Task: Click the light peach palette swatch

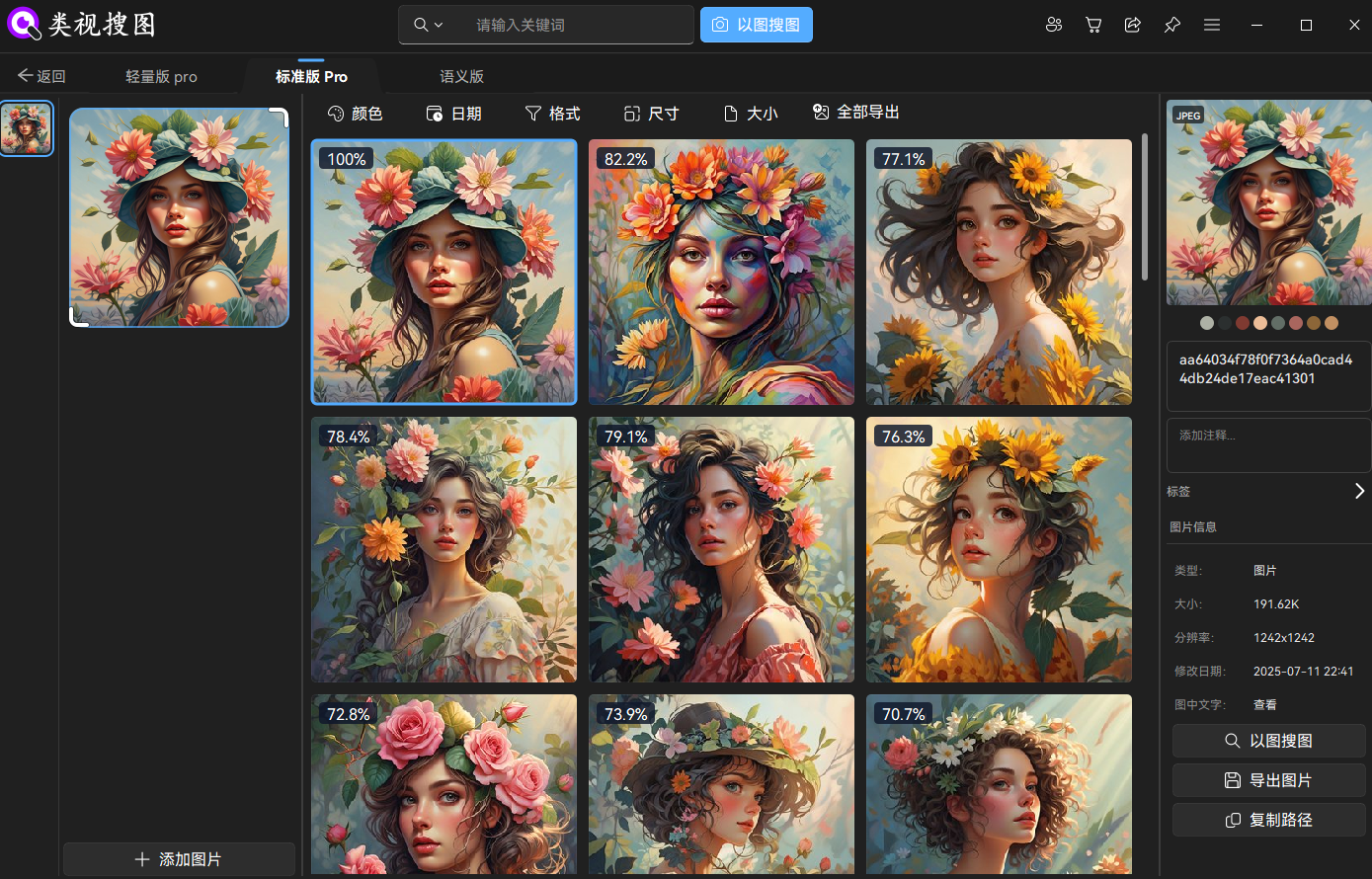Action: pyautogui.click(x=1260, y=323)
